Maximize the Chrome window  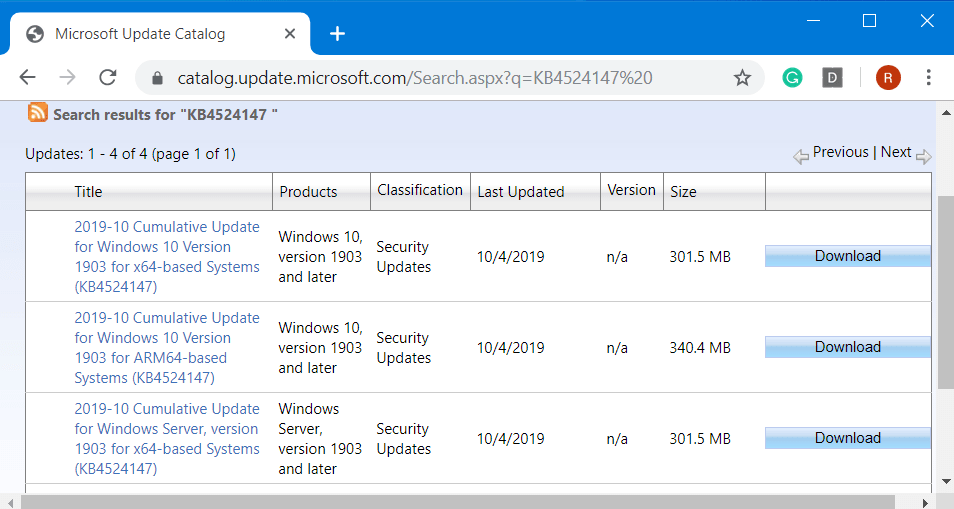click(x=869, y=21)
